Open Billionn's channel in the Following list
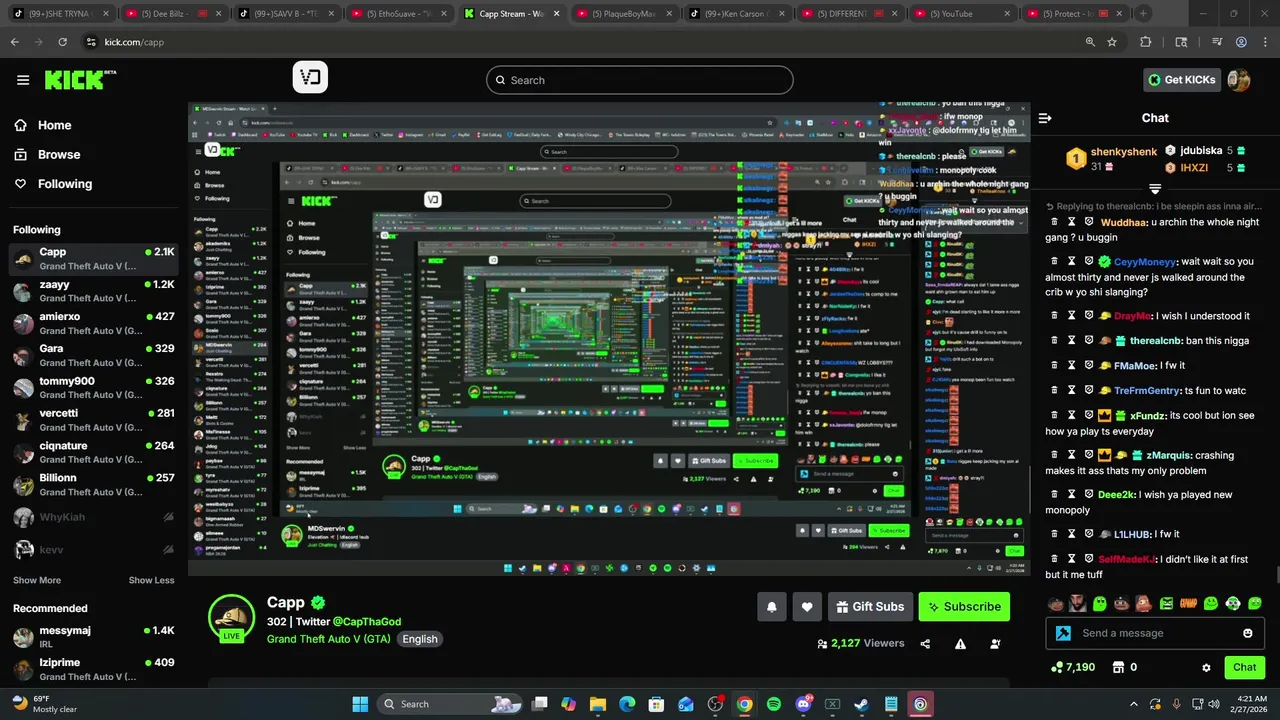The height and width of the screenshot is (720, 1280). [x=93, y=484]
